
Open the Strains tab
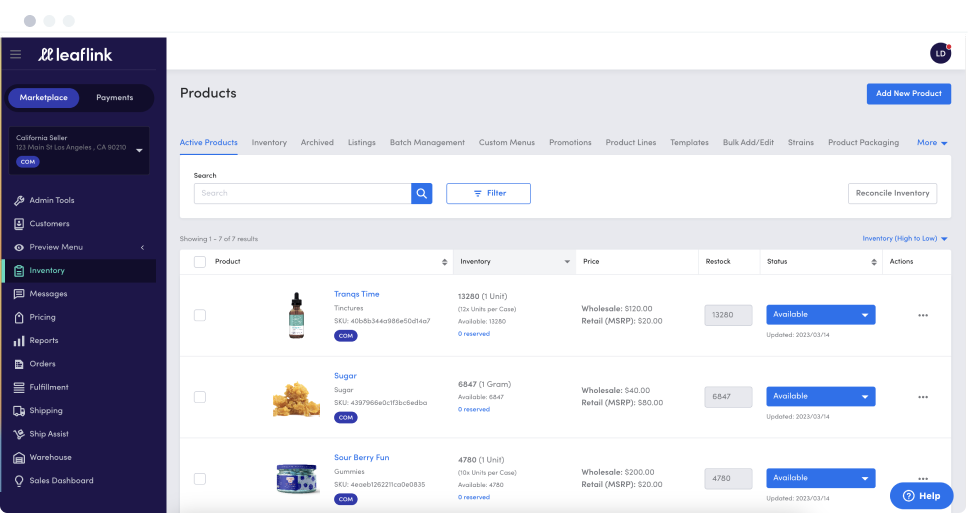[801, 143]
